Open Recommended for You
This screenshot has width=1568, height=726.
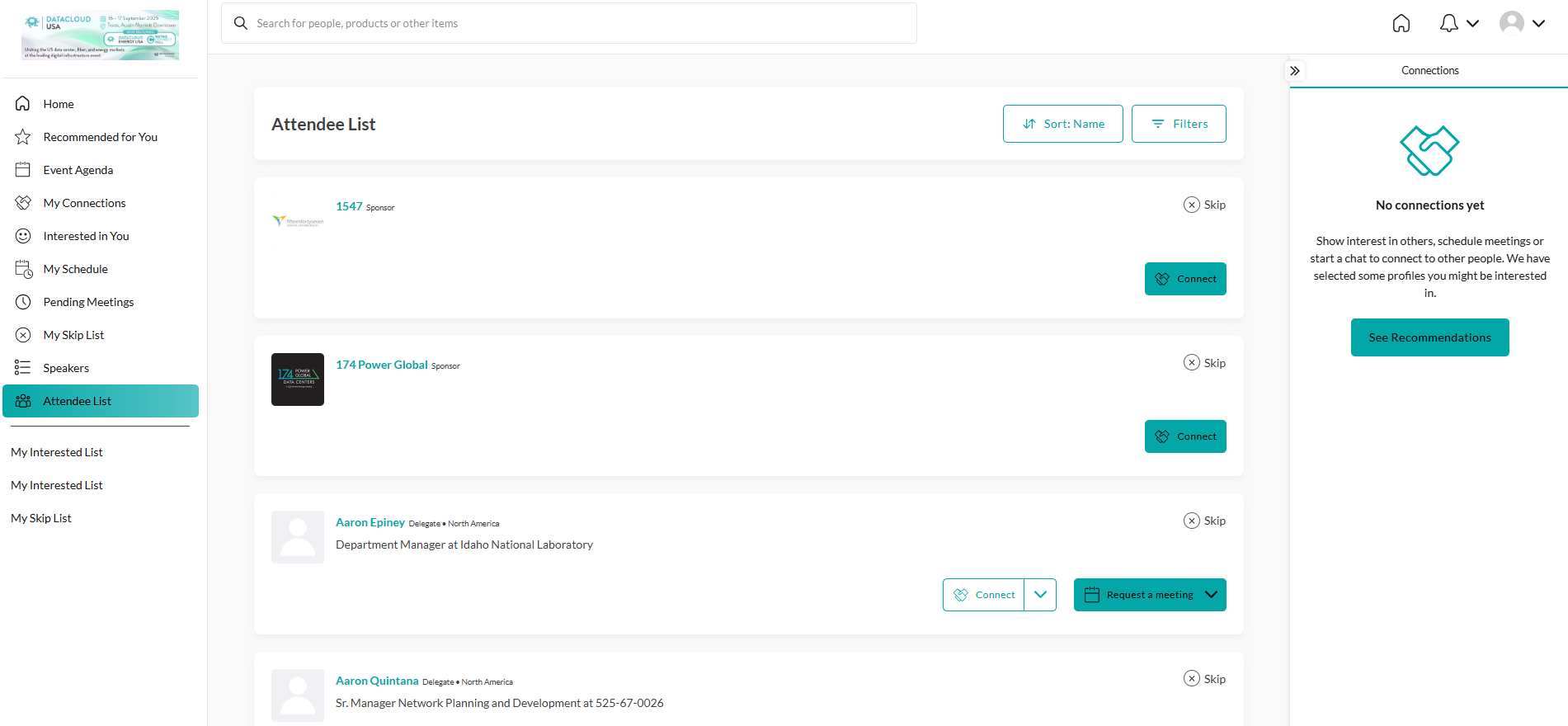coord(101,137)
